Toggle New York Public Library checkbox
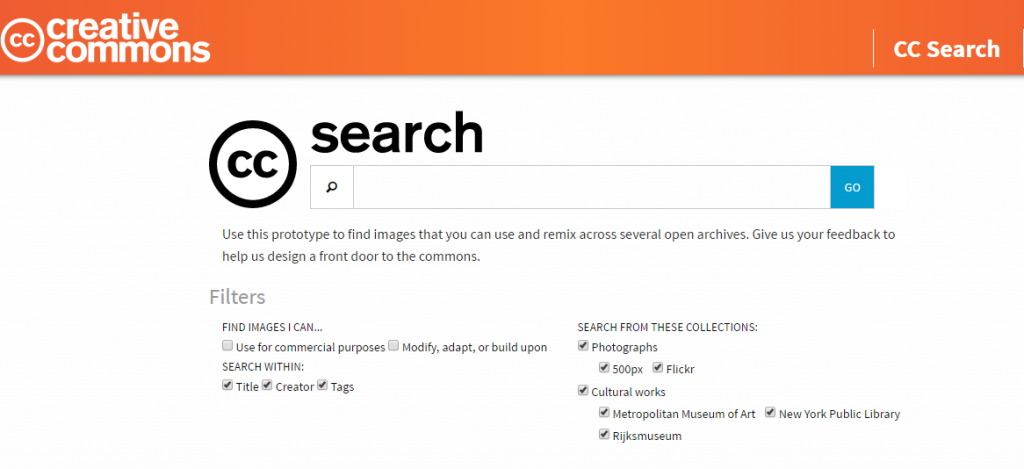This screenshot has height=469, width=1024. click(771, 412)
